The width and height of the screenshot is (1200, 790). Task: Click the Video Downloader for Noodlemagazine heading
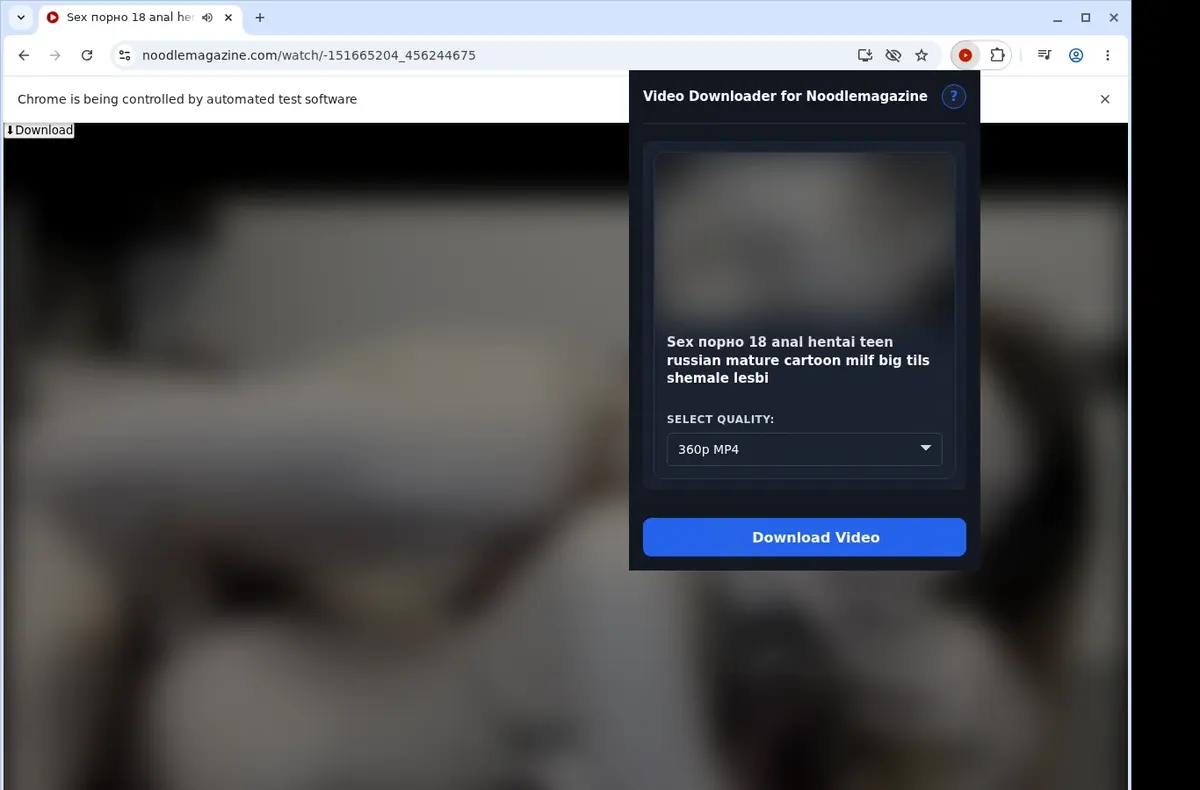tap(785, 96)
